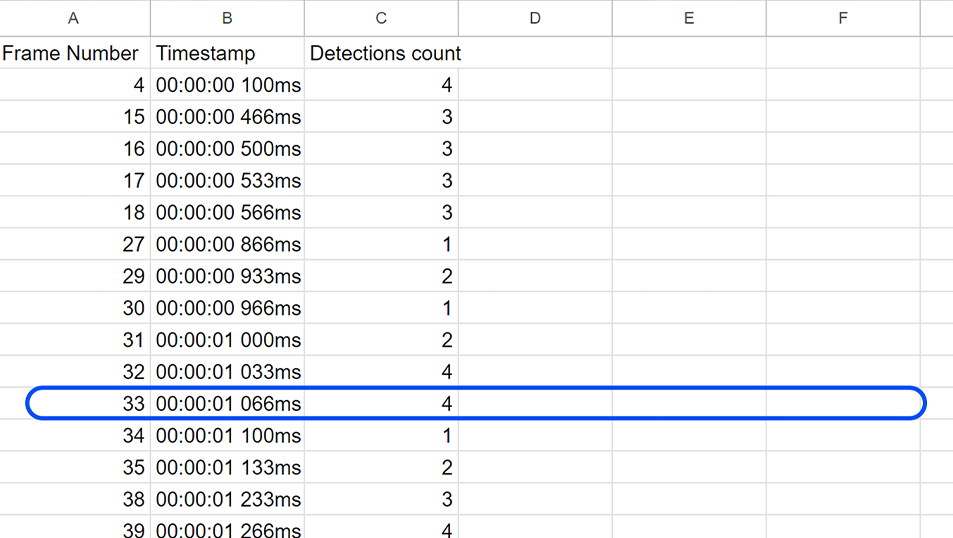The height and width of the screenshot is (538, 953).
Task: Click timestamp cell 00:00:01 000ms
Action: pyautogui.click(x=228, y=340)
